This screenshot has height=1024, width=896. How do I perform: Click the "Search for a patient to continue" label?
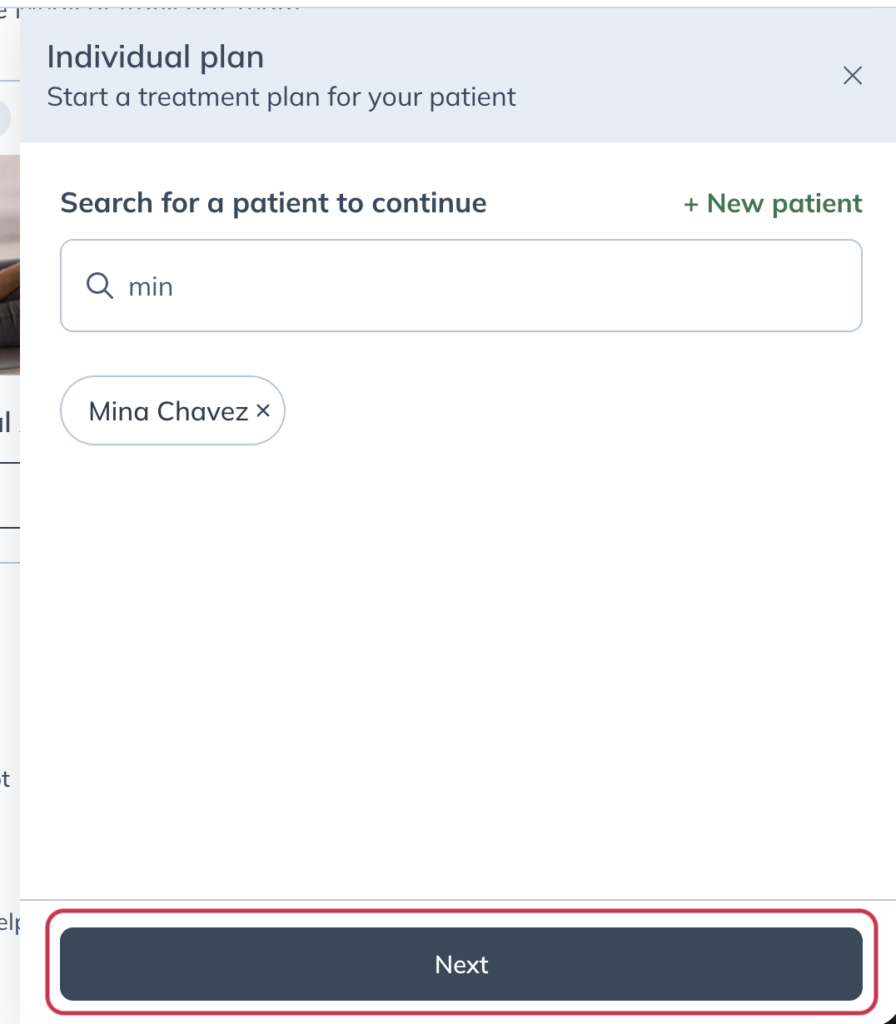point(273,203)
